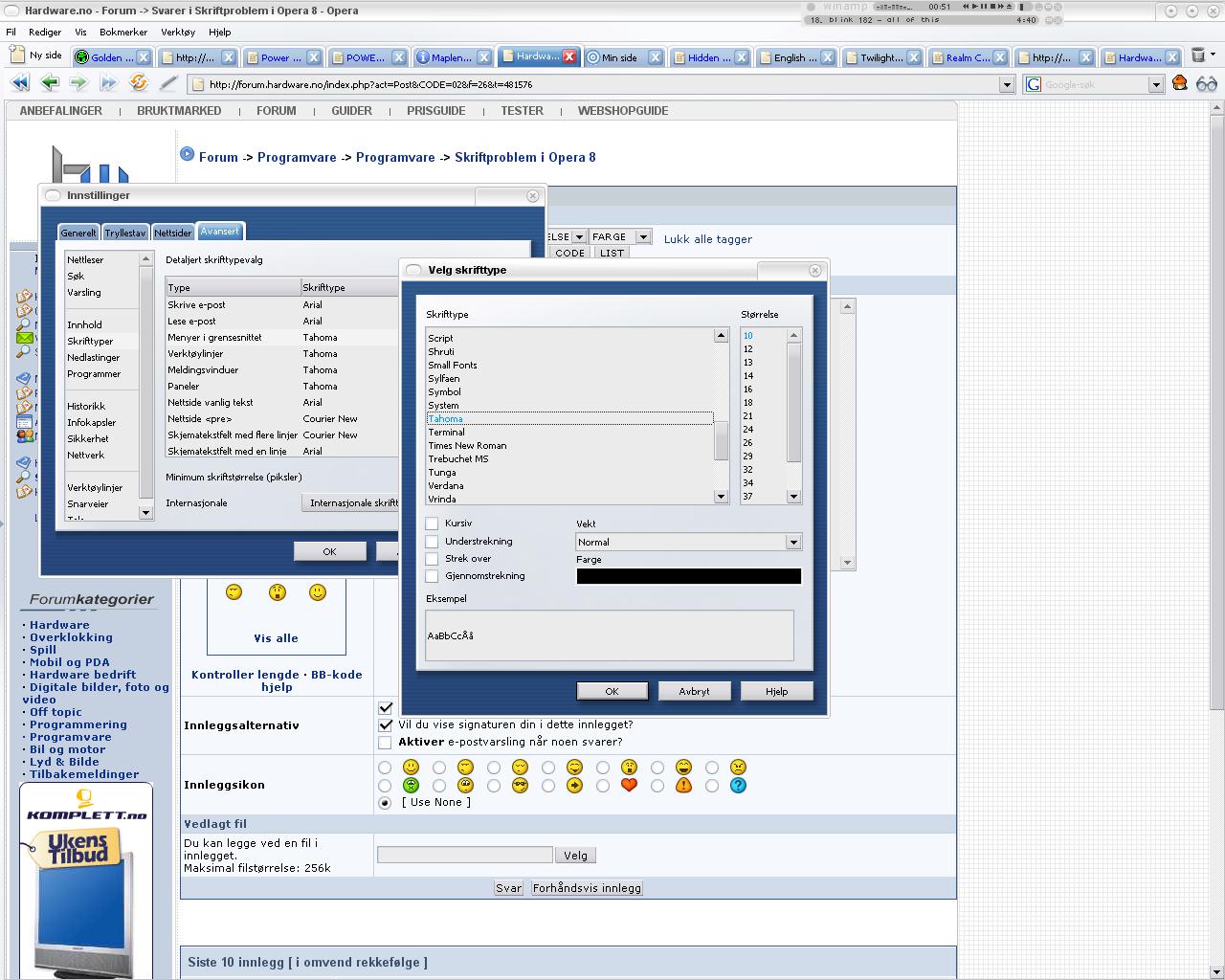Select radio button beside heart icon
This screenshot has width=1225, height=980.
pyautogui.click(x=602, y=785)
